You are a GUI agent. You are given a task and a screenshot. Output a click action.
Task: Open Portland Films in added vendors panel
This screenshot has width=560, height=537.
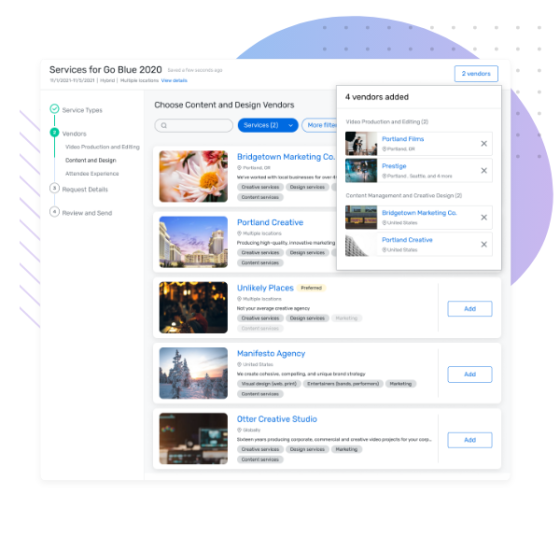click(403, 139)
